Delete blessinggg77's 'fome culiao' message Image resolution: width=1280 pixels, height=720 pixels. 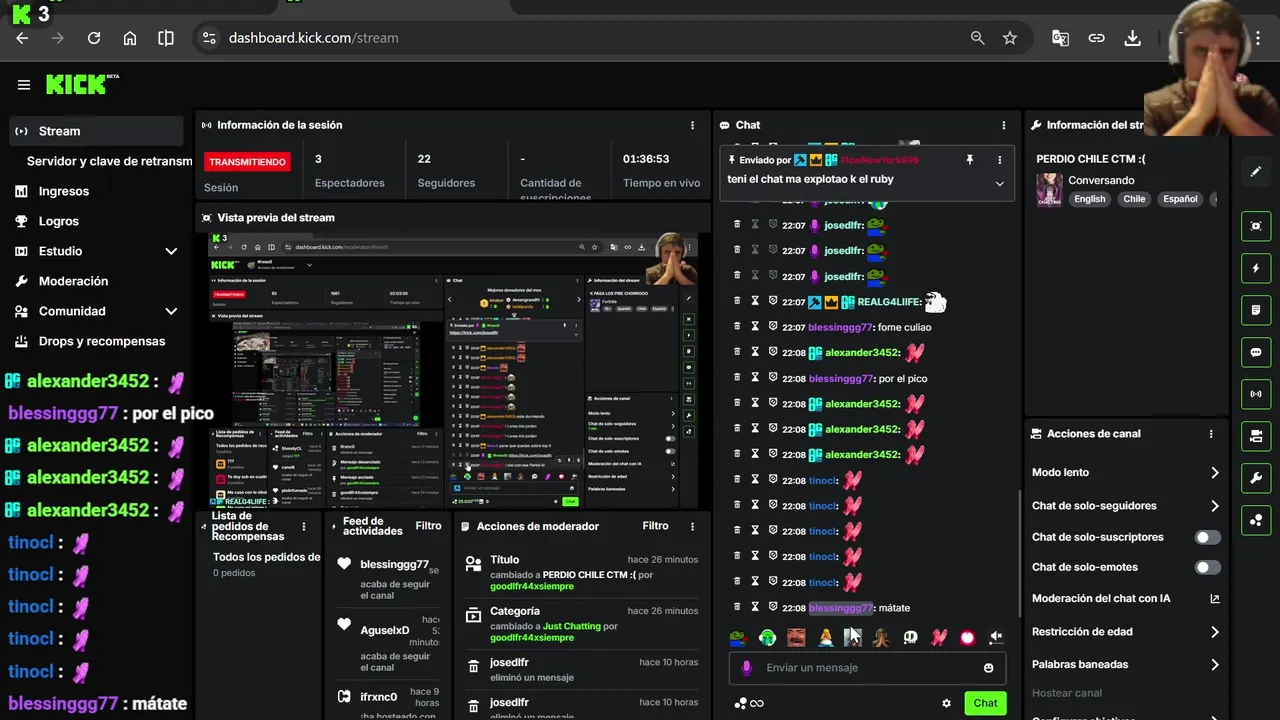737,327
